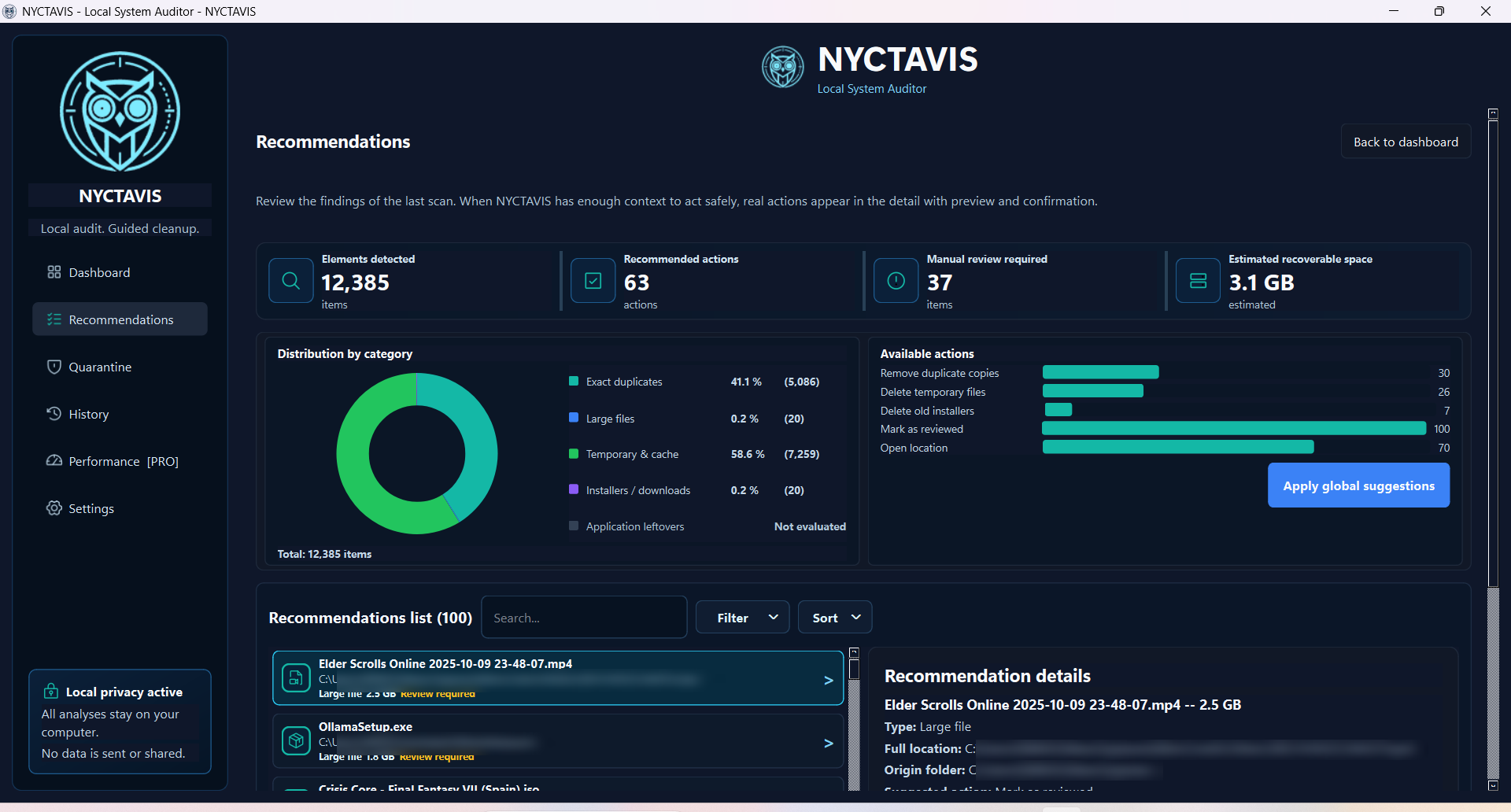Open Elder Scrolls Online item via its arrow

point(828,681)
